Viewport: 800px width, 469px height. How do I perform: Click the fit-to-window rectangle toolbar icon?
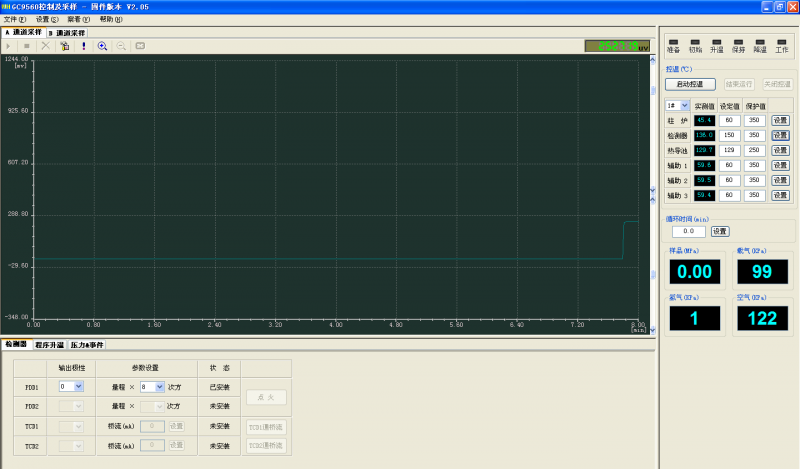coord(140,46)
